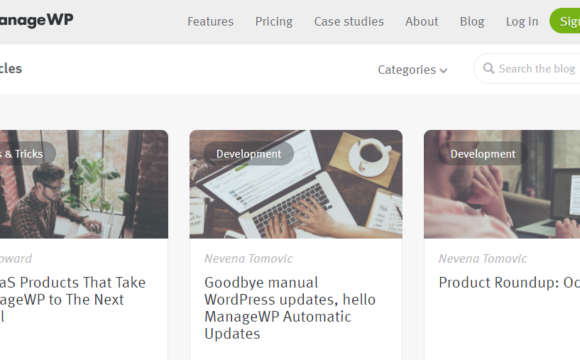Viewport: 580px width, 360px height.
Task: Focus the Search the blog field
Action: click(x=527, y=68)
